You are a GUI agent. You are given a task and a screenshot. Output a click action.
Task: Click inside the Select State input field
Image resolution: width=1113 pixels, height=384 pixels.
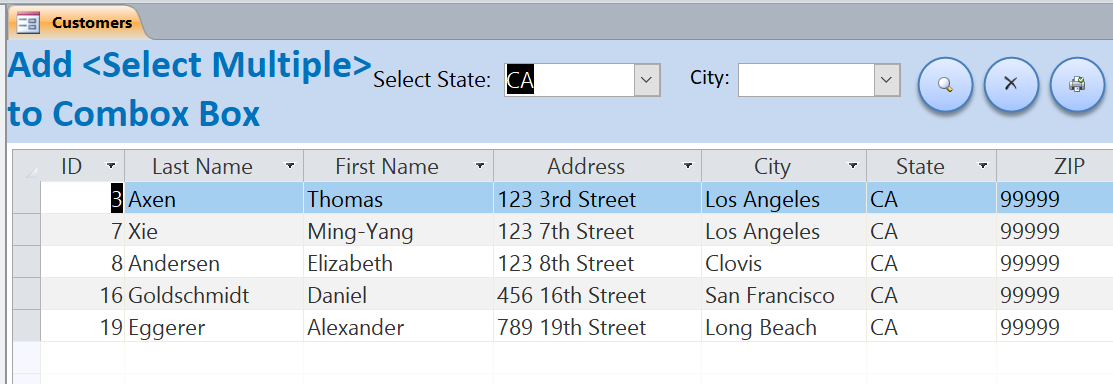click(x=569, y=80)
